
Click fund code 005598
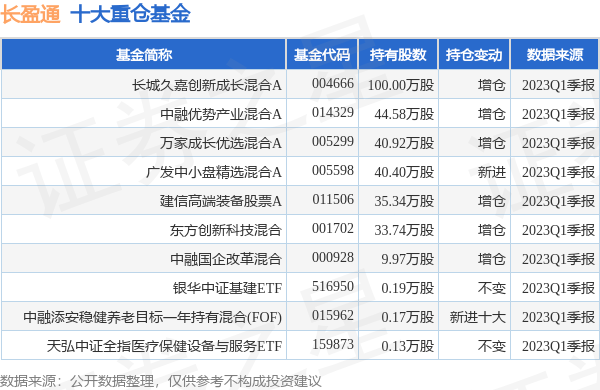333,171
